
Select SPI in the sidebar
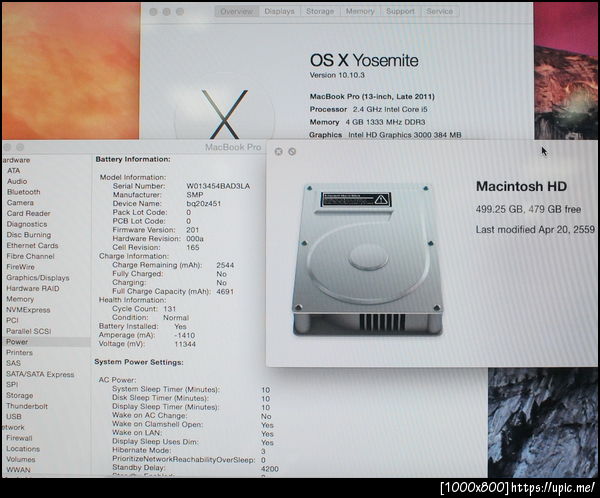(x=12, y=384)
